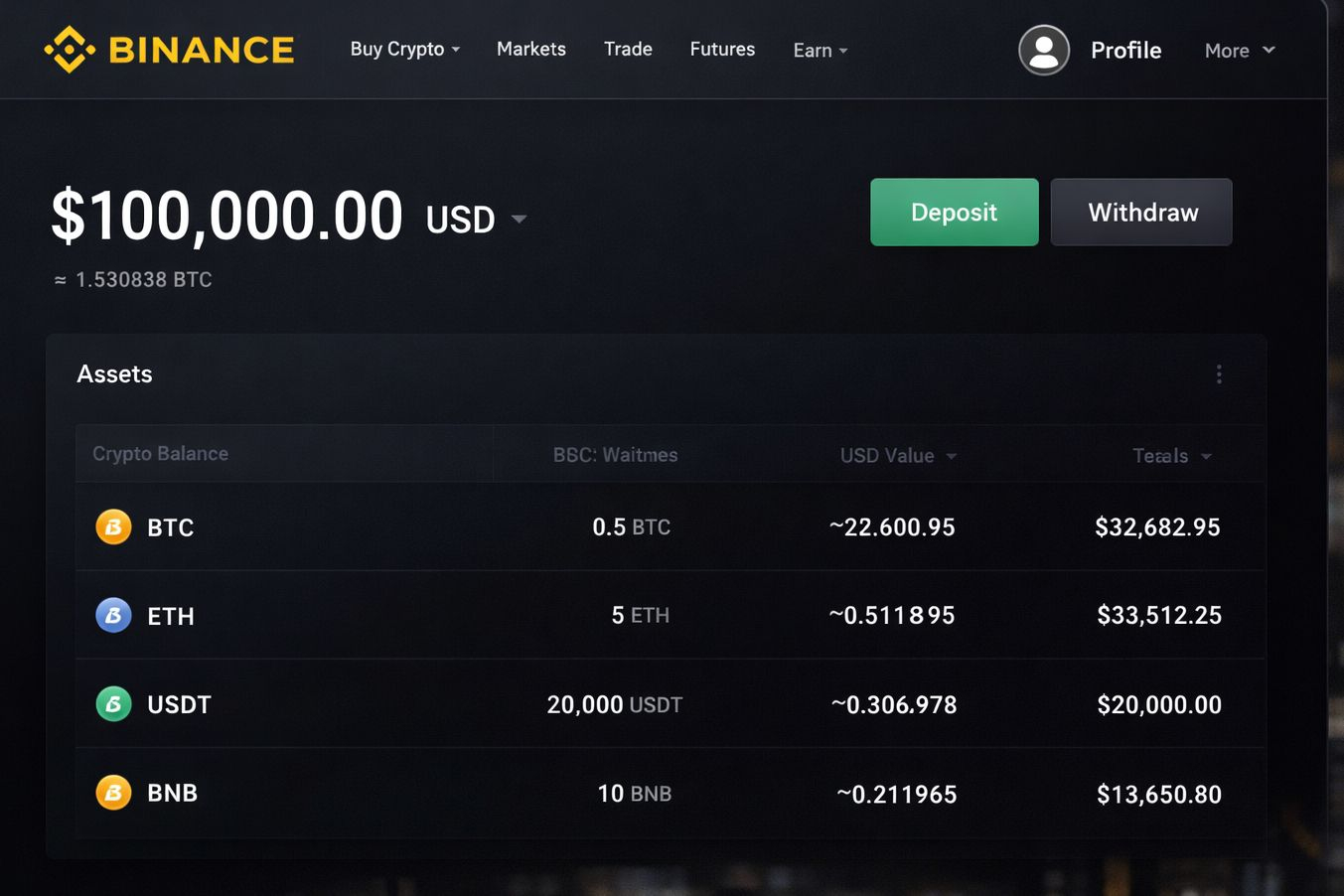The width and height of the screenshot is (1344, 896).
Task: Click the green USDT coin icon
Action: 113,704
